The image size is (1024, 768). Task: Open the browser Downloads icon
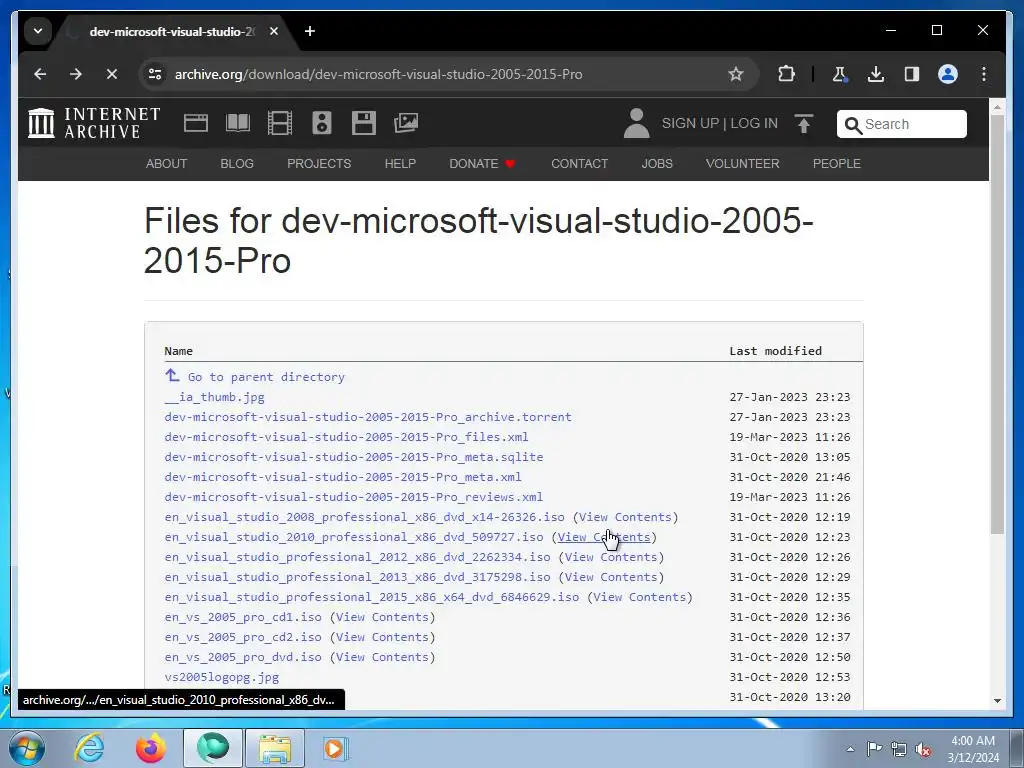(876, 74)
